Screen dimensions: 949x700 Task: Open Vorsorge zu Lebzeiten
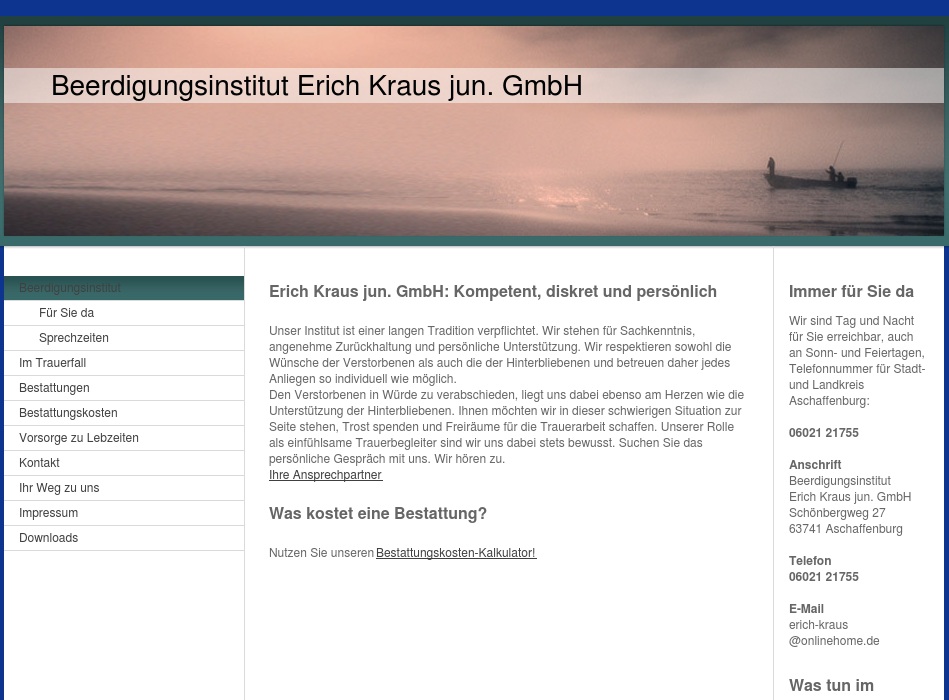(79, 437)
